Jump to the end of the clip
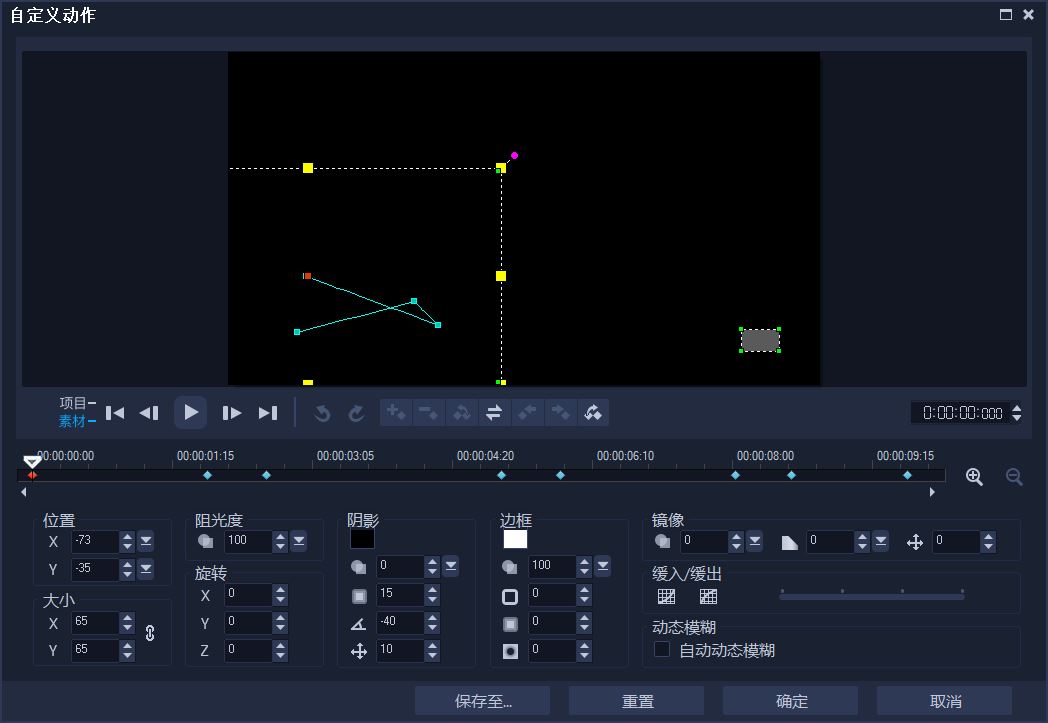 point(268,413)
